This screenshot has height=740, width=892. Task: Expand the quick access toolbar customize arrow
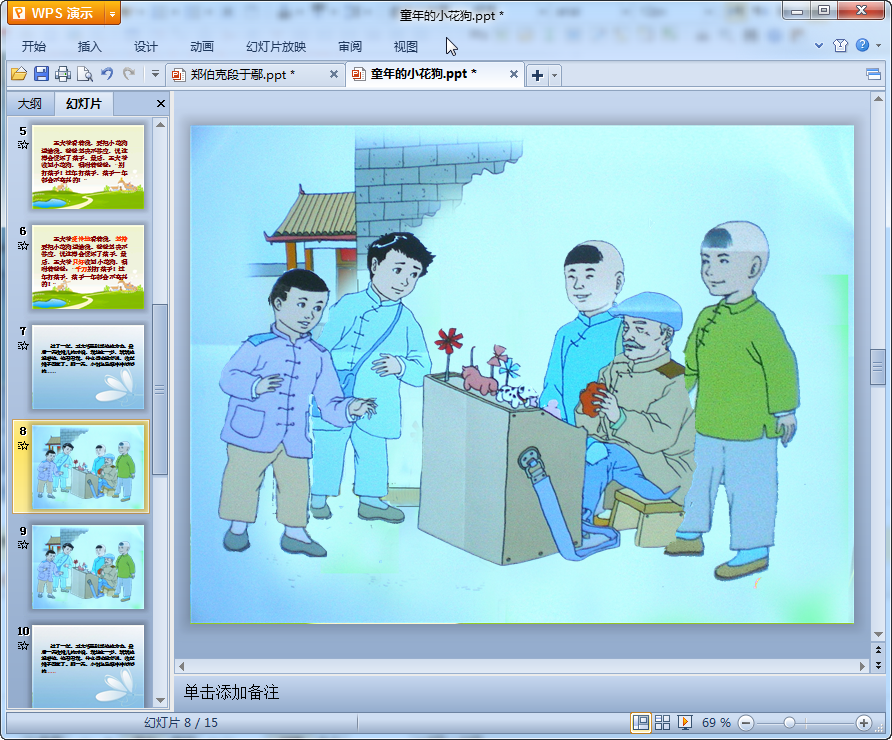[155, 73]
